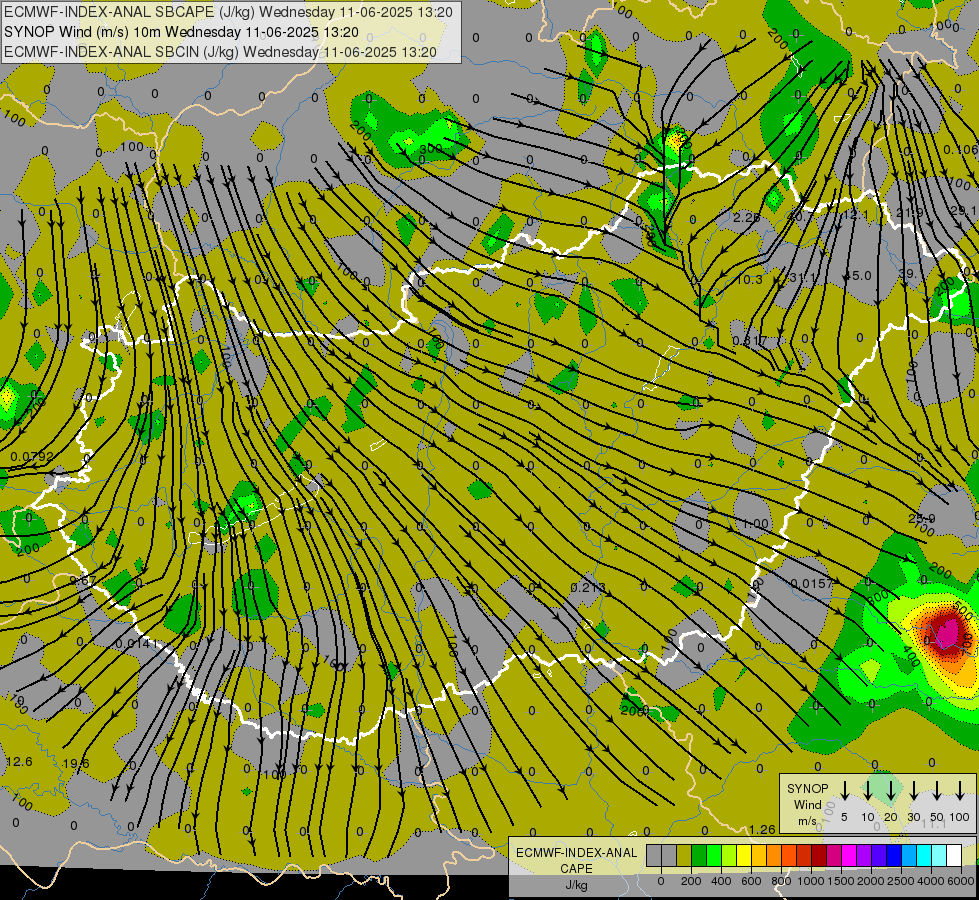Click the CIN value '1.00' on map
The width and height of the screenshot is (979, 900).
pos(755,523)
